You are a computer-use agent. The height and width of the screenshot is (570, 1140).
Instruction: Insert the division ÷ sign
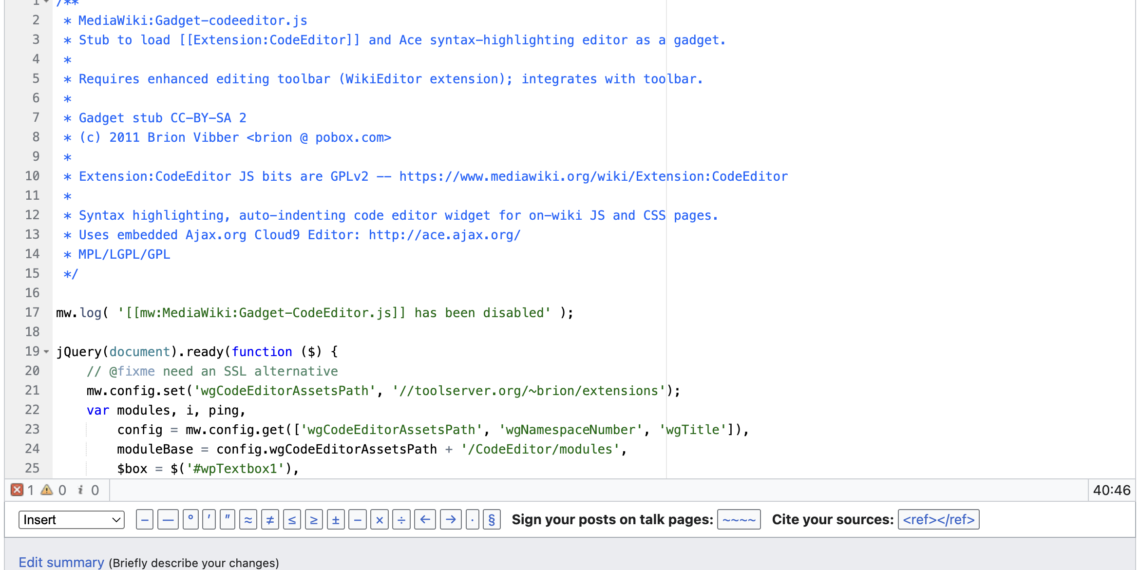coord(401,520)
